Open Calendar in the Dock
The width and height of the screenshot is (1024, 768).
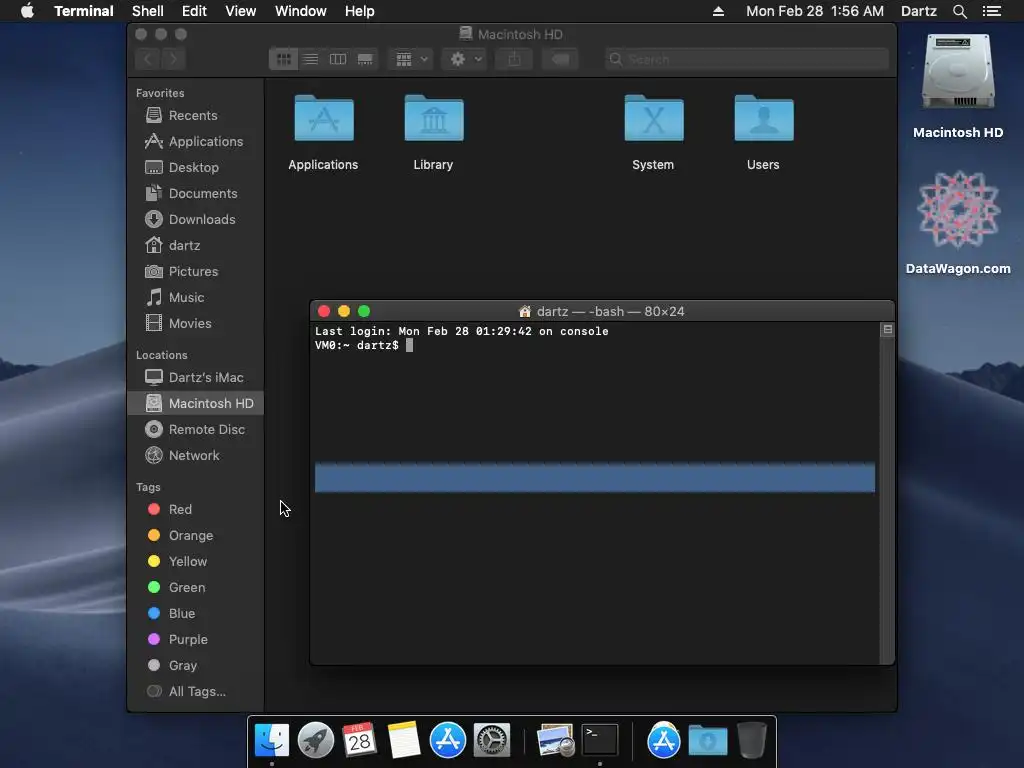point(359,740)
